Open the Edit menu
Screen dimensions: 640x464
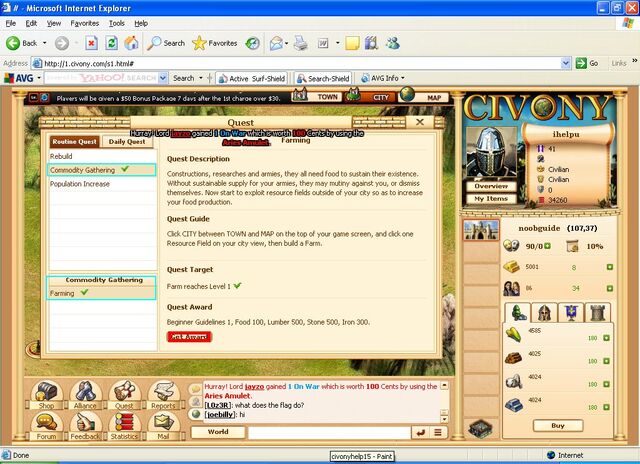tap(31, 23)
